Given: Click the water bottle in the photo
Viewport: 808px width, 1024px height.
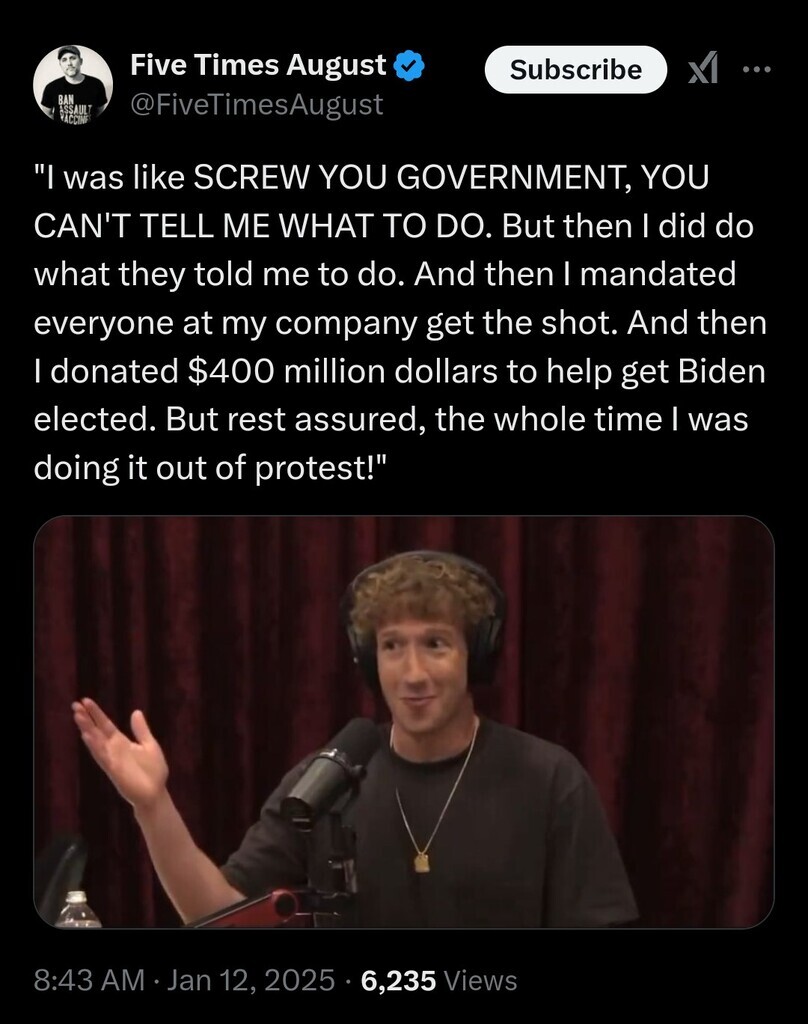Looking at the screenshot, I should pyautogui.click(x=77, y=909).
